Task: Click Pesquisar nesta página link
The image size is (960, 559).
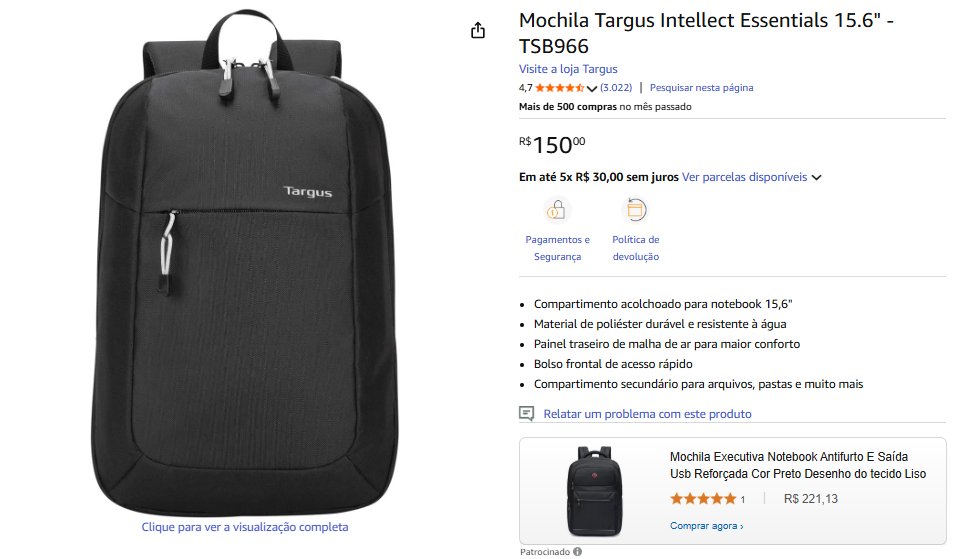Action: (702, 88)
